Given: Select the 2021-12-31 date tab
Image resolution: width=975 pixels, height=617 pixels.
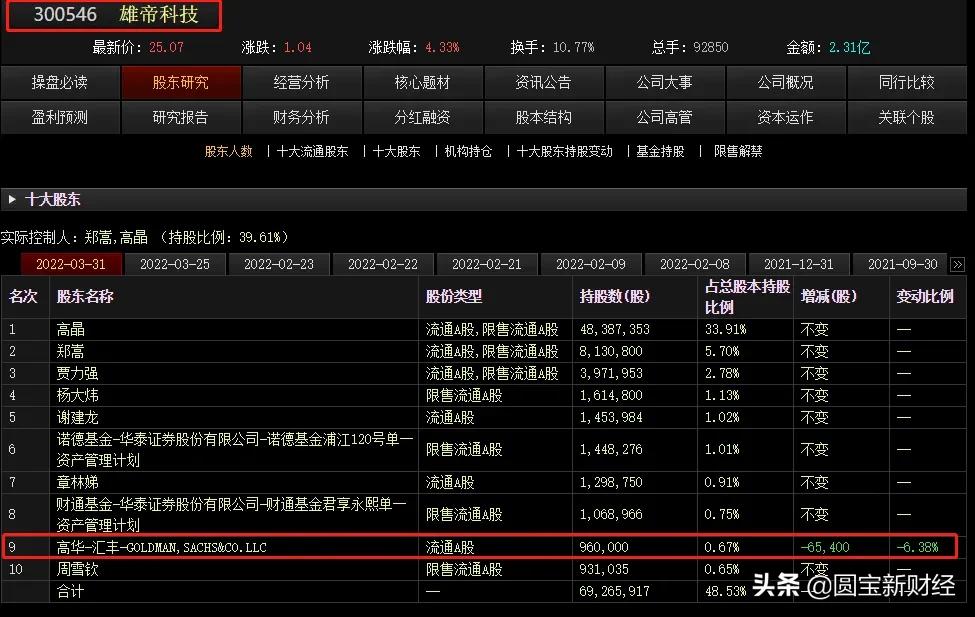Looking at the screenshot, I should coord(800,263).
